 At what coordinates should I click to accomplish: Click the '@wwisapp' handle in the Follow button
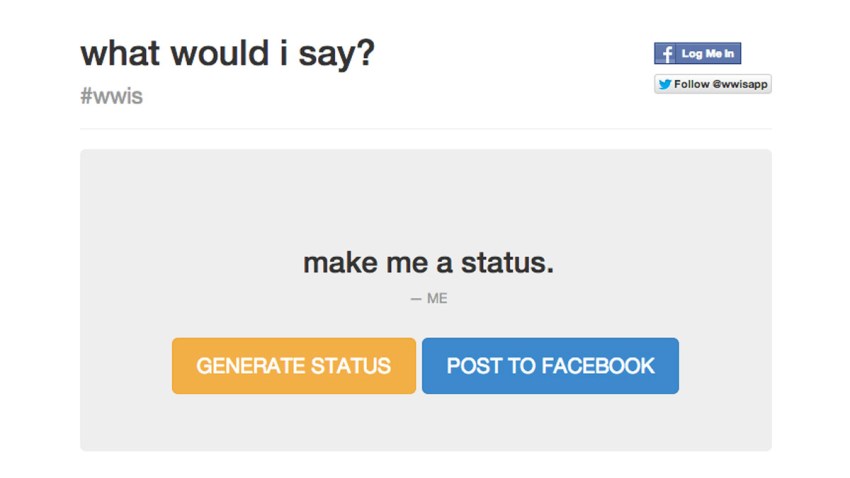pos(740,84)
